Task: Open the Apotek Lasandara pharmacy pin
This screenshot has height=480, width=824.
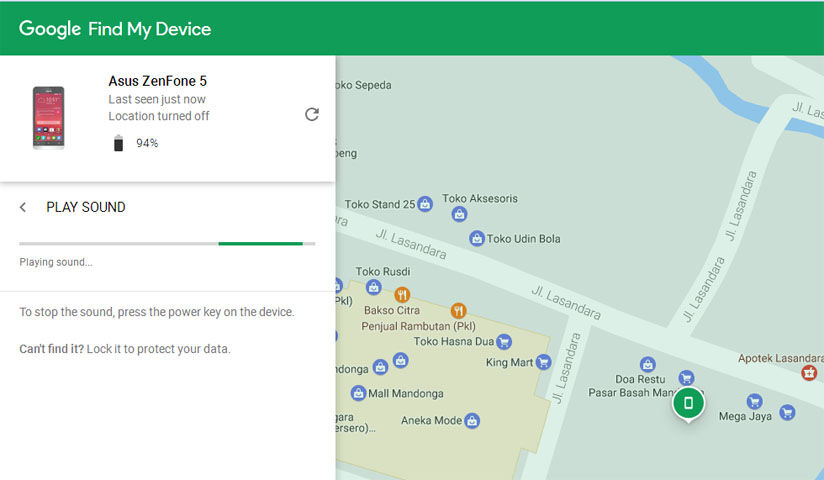Action: coord(809,373)
